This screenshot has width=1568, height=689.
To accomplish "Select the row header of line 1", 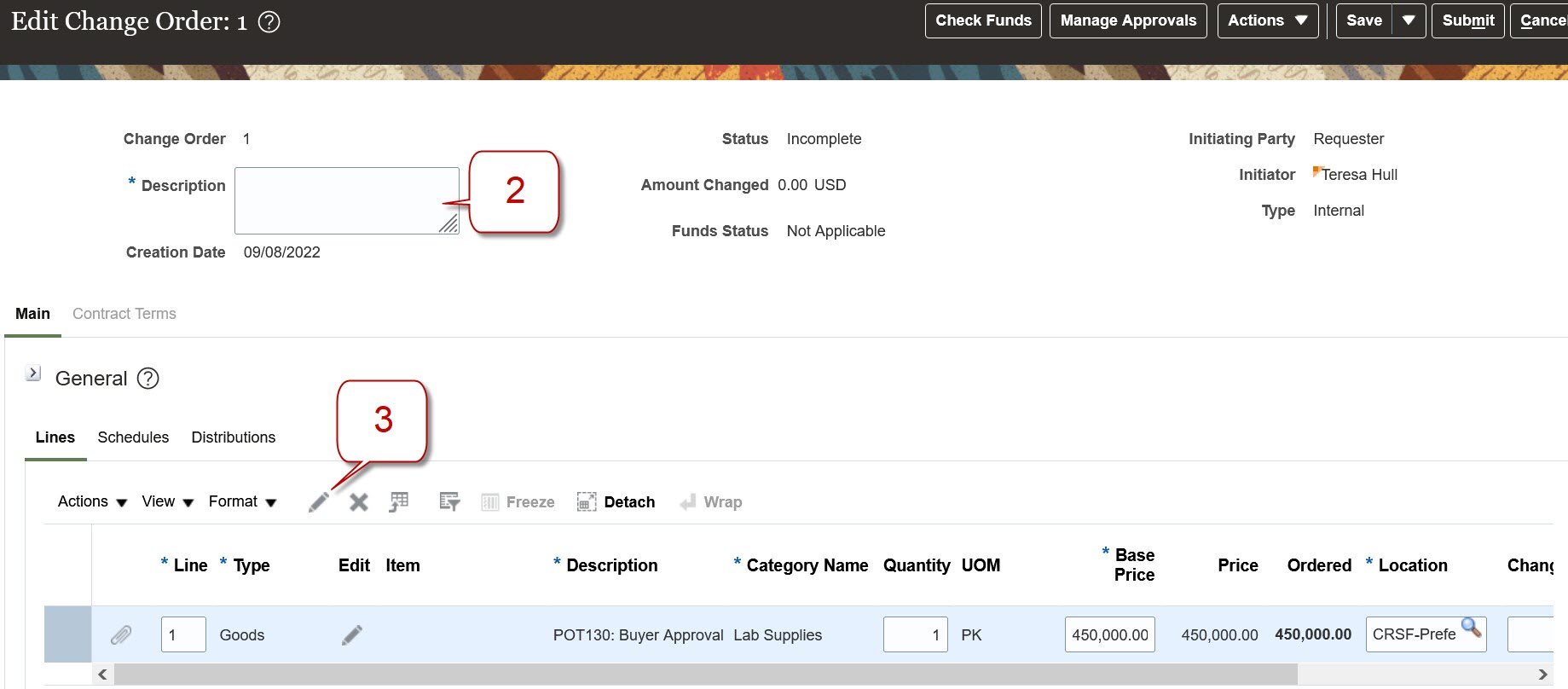I will pos(67,634).
